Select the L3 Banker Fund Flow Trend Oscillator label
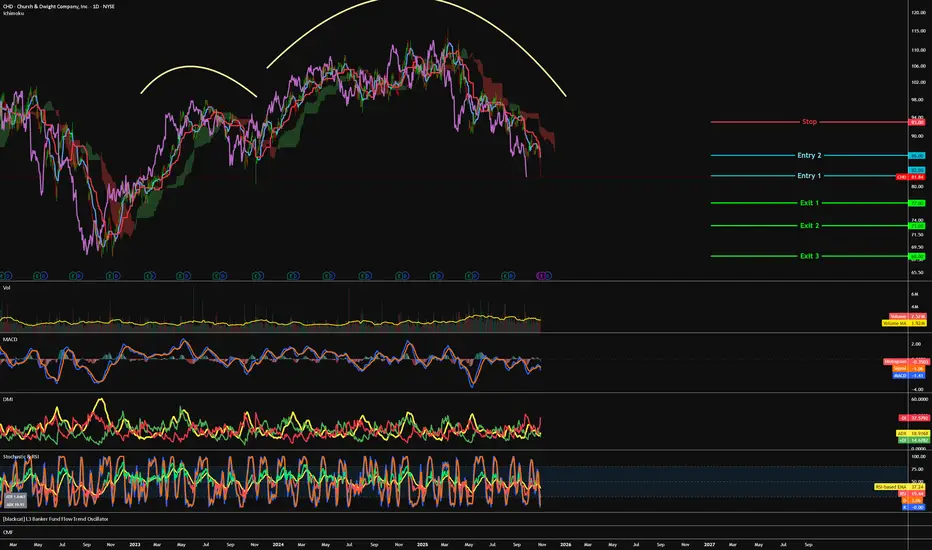The width and height of the screenshot is (932, 550). pyautogui.click(x=55, y=519)
